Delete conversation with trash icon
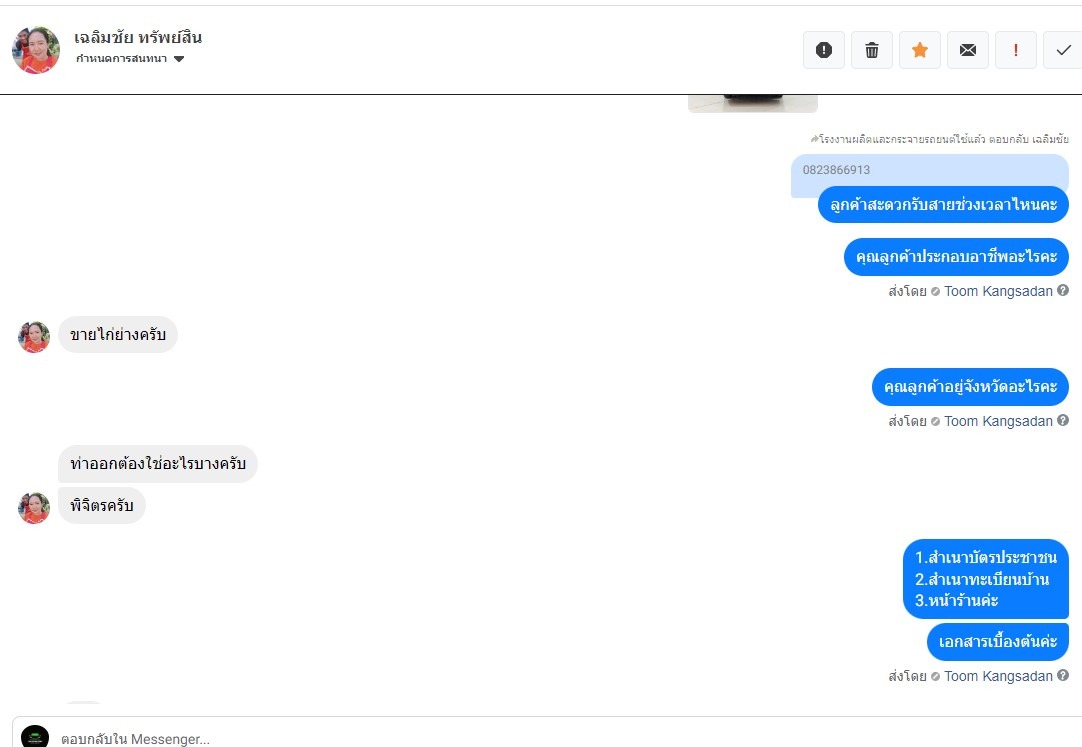This screenshot has height=747, width=1082. 872,50
